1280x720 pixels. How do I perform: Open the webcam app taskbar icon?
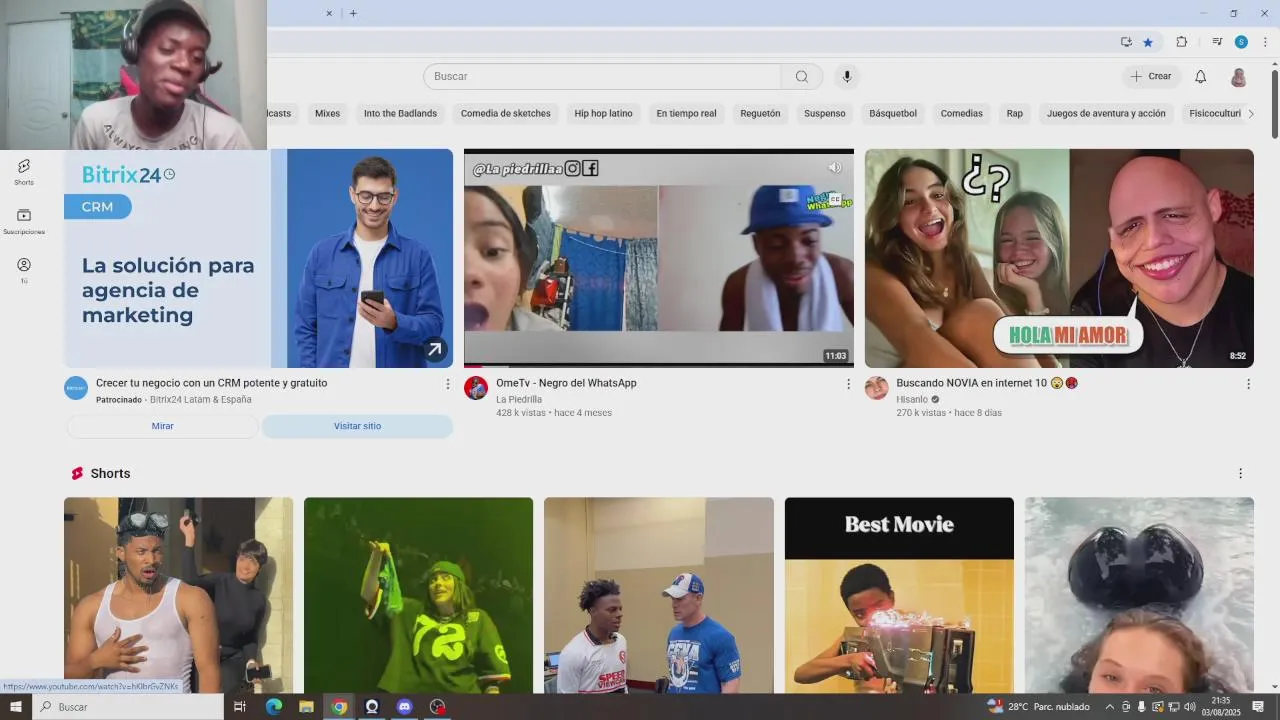(x=372, y=707)
